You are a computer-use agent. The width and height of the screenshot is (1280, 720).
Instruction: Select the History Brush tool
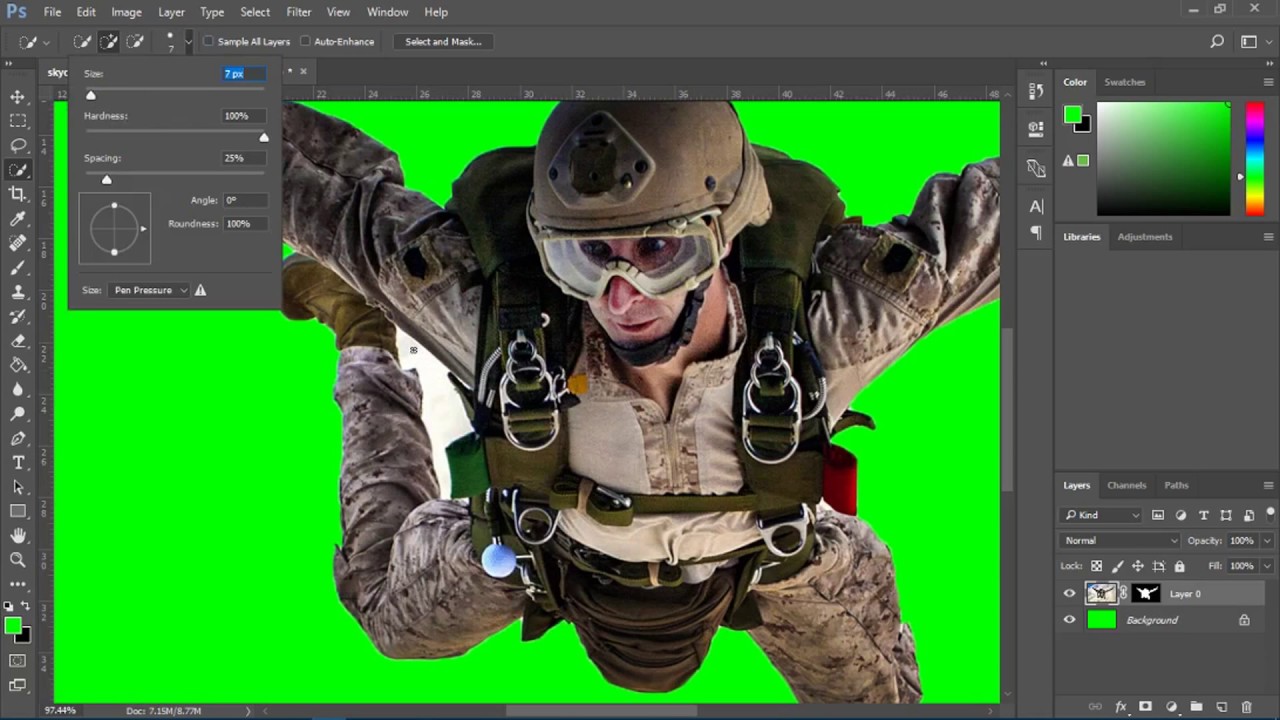tap(18, 317)
